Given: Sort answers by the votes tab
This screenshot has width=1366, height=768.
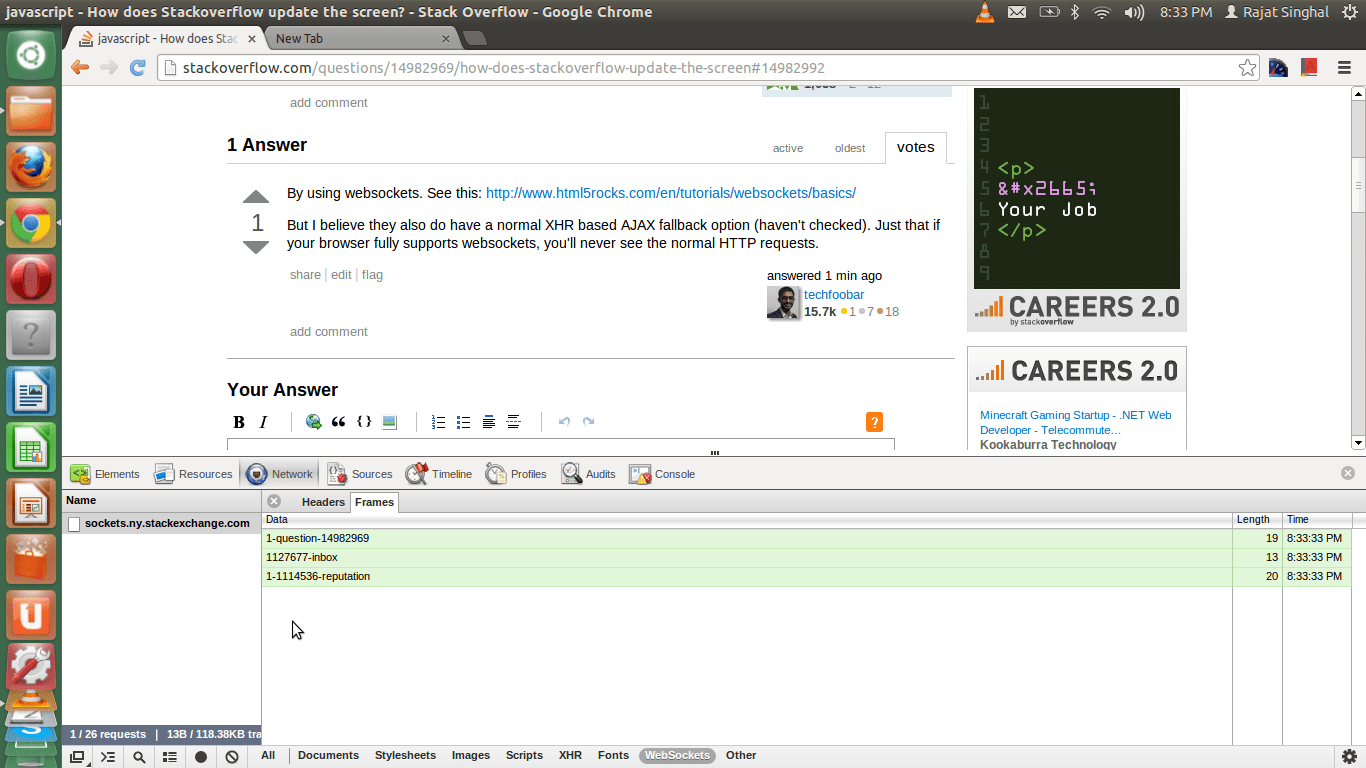Looking at the screenshot, I should (915, 147).
